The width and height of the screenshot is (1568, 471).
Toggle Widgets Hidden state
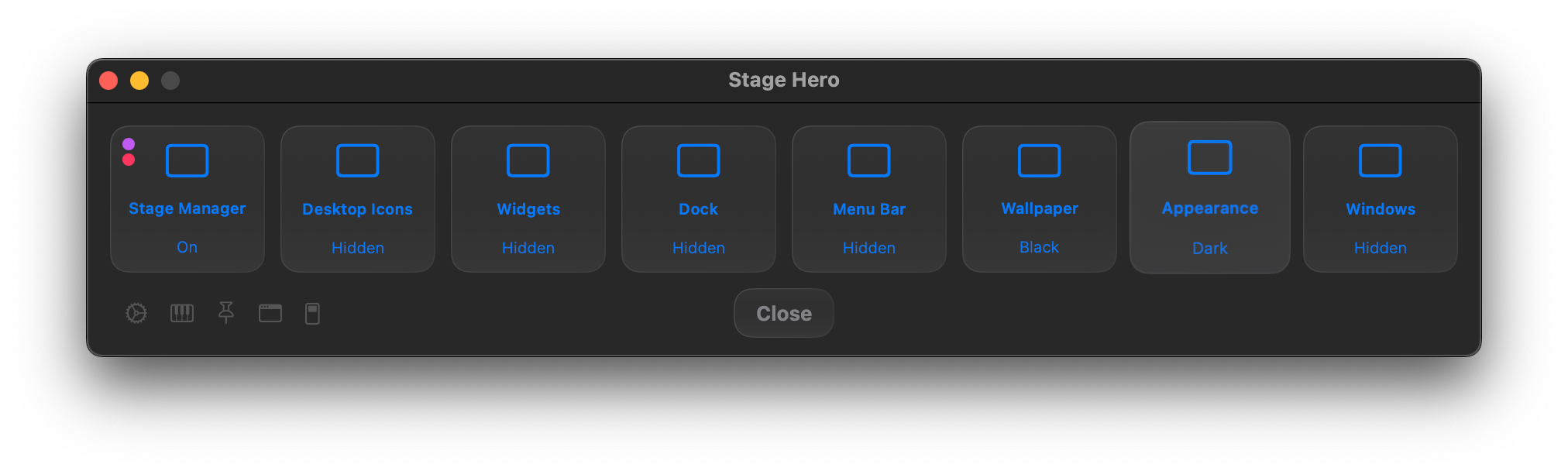pyautogui.click(x=528, y=248)
